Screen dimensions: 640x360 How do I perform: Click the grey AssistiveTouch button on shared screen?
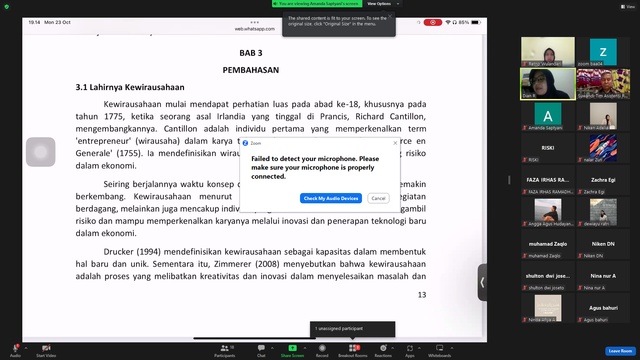[41, 152]
